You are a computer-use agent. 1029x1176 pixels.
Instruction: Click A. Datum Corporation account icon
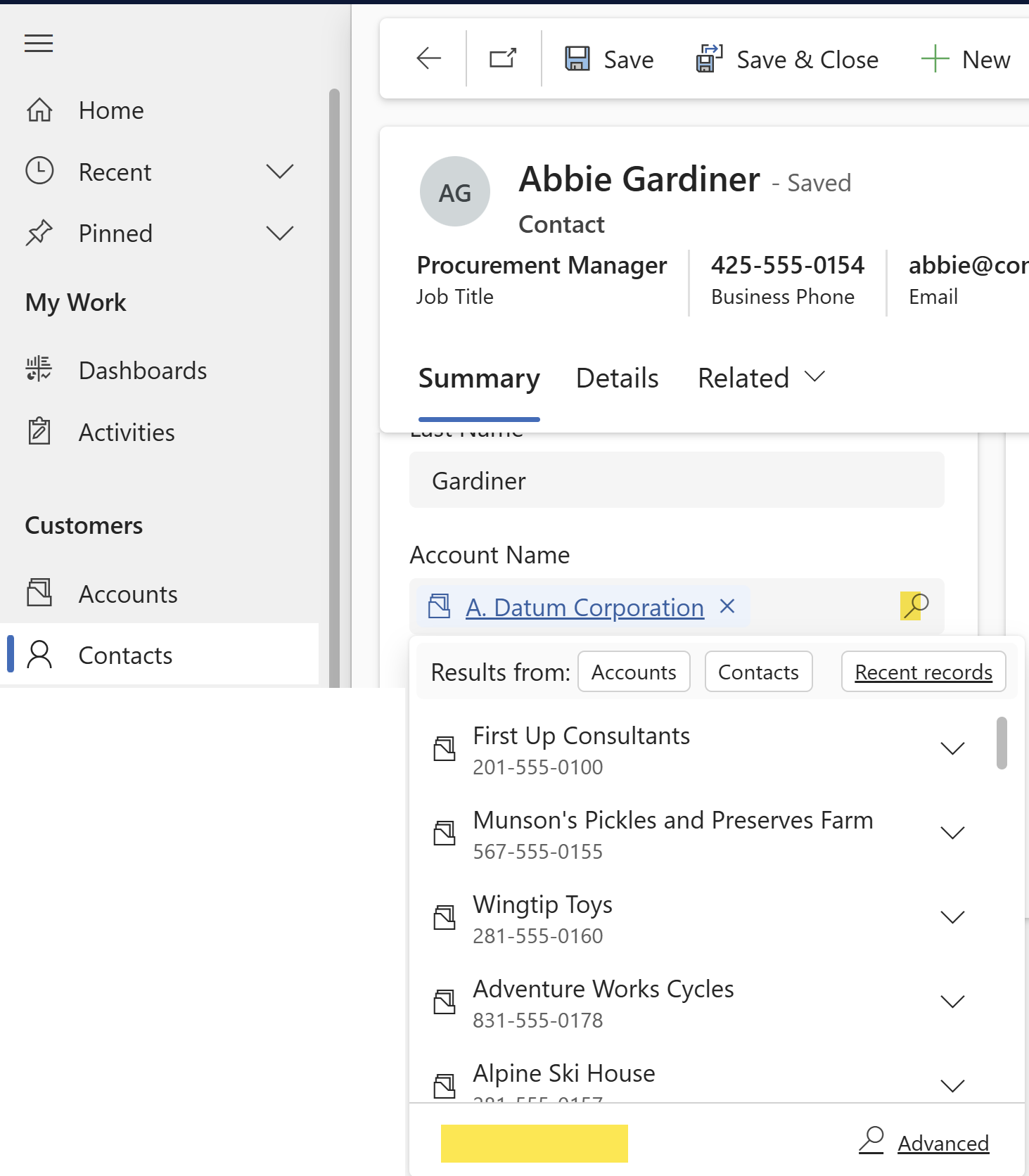tap(440, 606)
